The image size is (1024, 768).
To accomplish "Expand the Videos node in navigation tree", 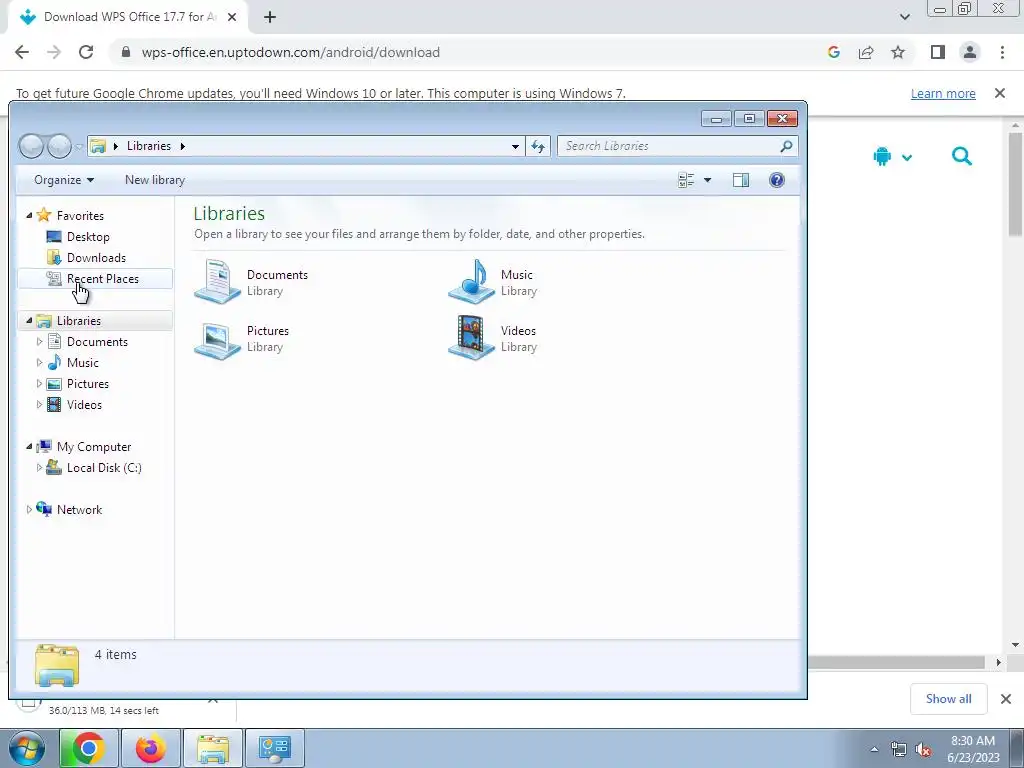I will 39,404.
